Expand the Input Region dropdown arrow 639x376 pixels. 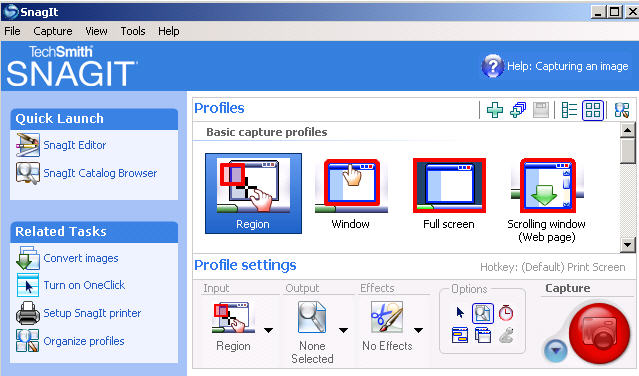coord(269,330)
